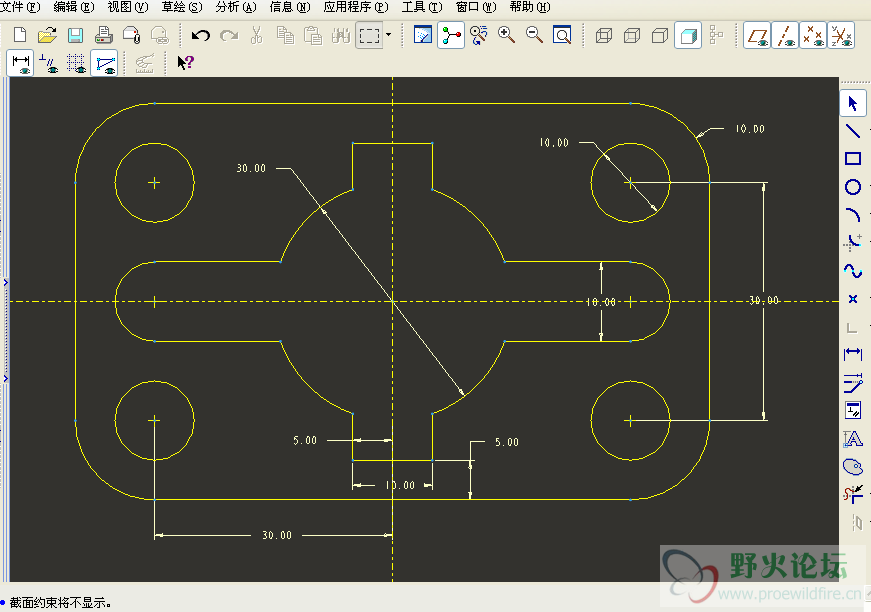Activate the Dimension creation tool
The image size is (871, 612).
pyautogui.click(x=853, y=354)
